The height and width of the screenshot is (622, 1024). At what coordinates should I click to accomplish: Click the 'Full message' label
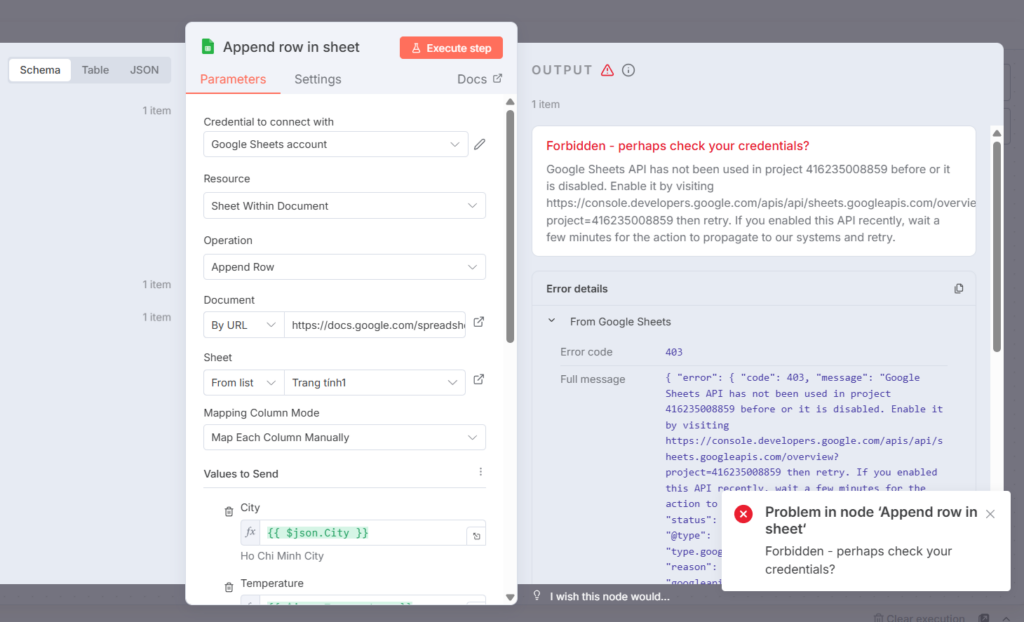[x=592, y=380]
